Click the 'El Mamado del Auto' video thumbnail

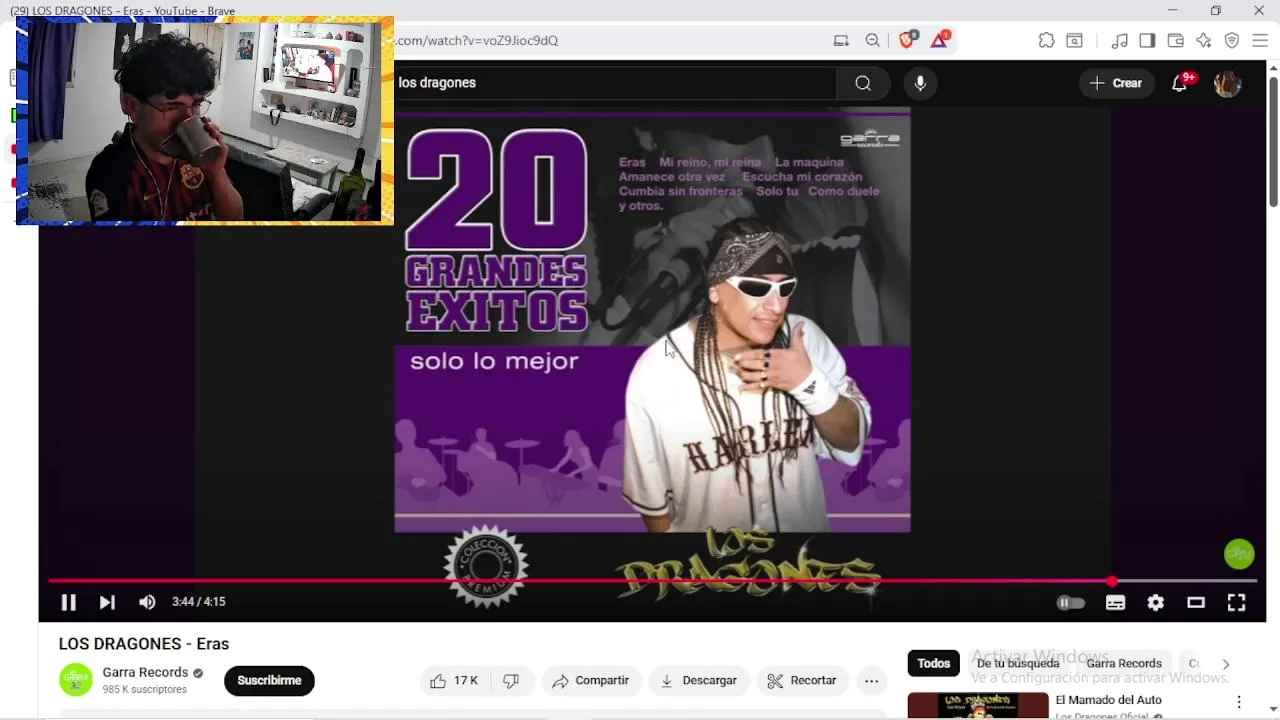coord(978,706)
